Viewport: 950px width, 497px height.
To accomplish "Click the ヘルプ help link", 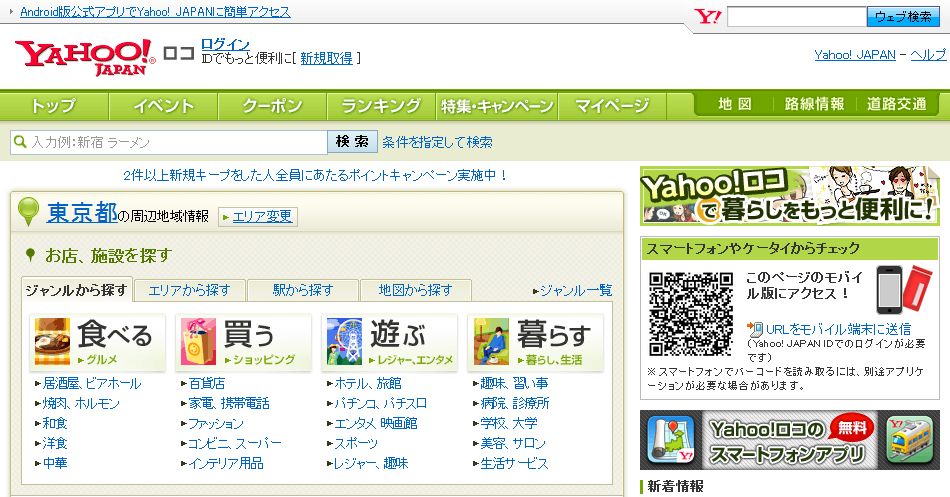I will pyautogui.click(x=928, y=55).
